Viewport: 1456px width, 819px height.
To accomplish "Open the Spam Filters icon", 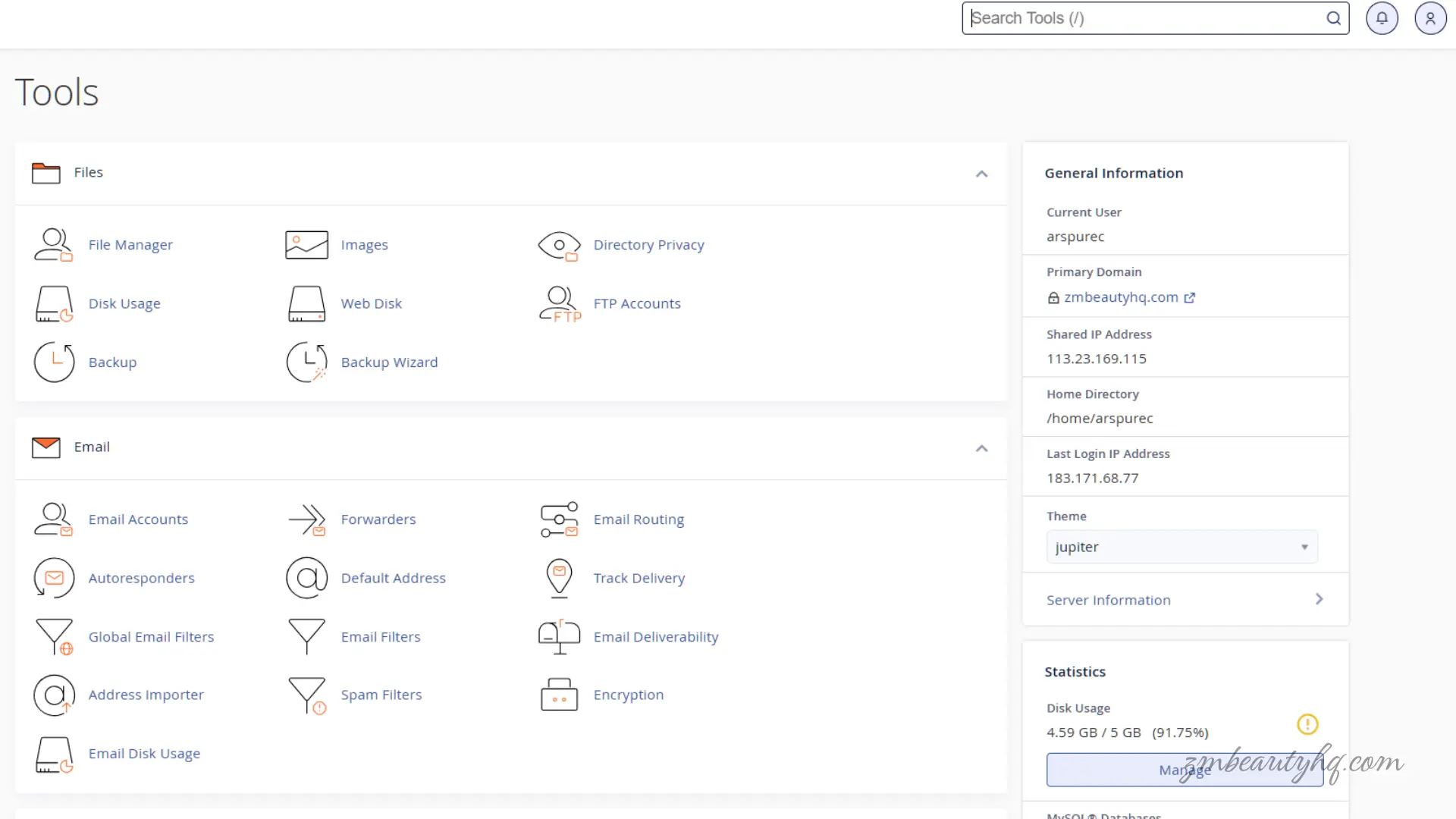I will [x=306, y=695].
